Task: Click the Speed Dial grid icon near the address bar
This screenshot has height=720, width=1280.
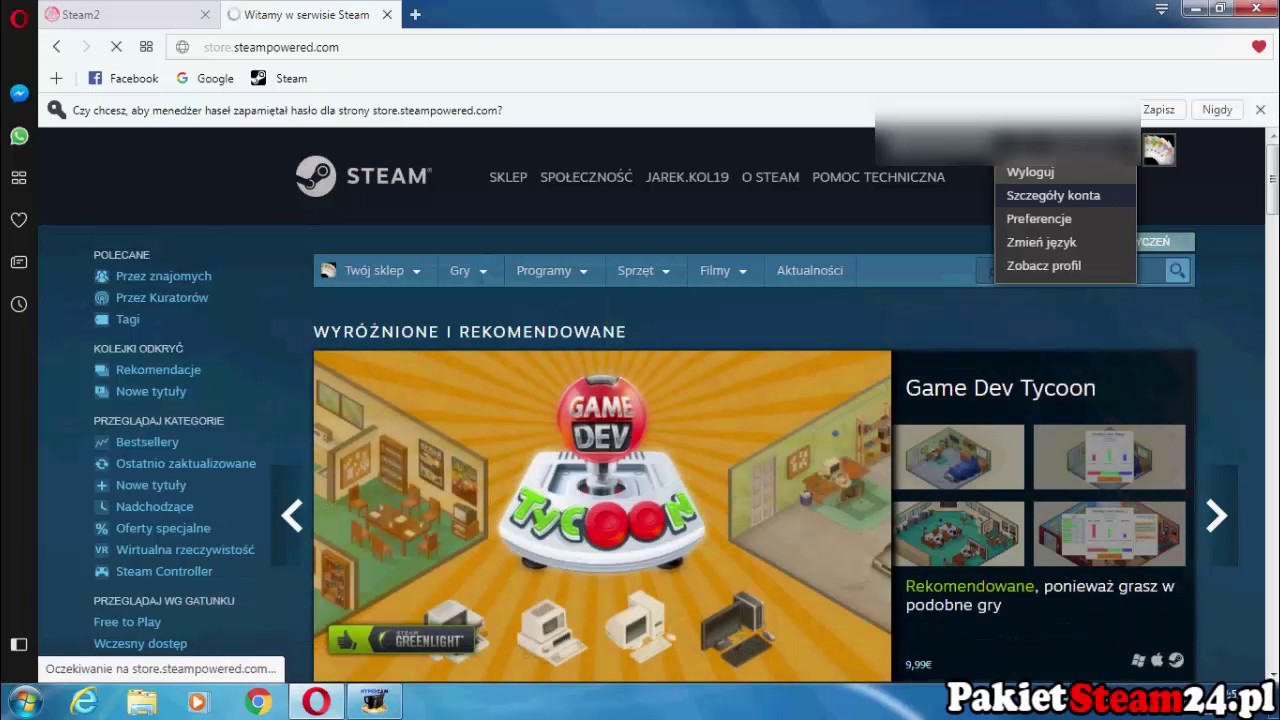Action: click(146, 47)
